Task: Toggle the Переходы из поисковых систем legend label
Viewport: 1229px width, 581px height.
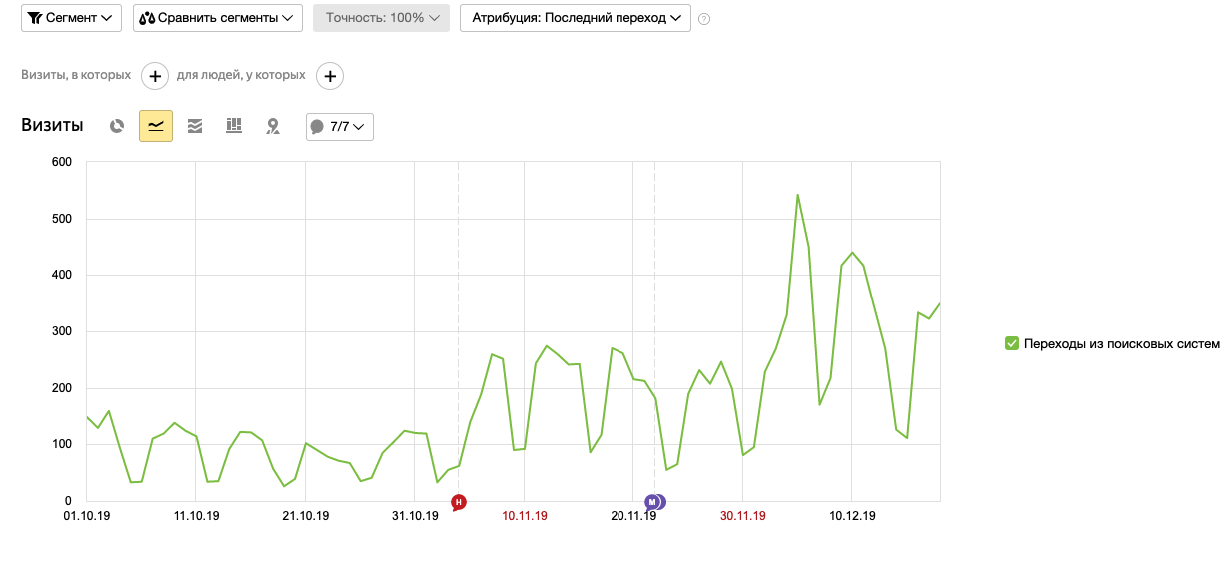Action: [1122, 343]
